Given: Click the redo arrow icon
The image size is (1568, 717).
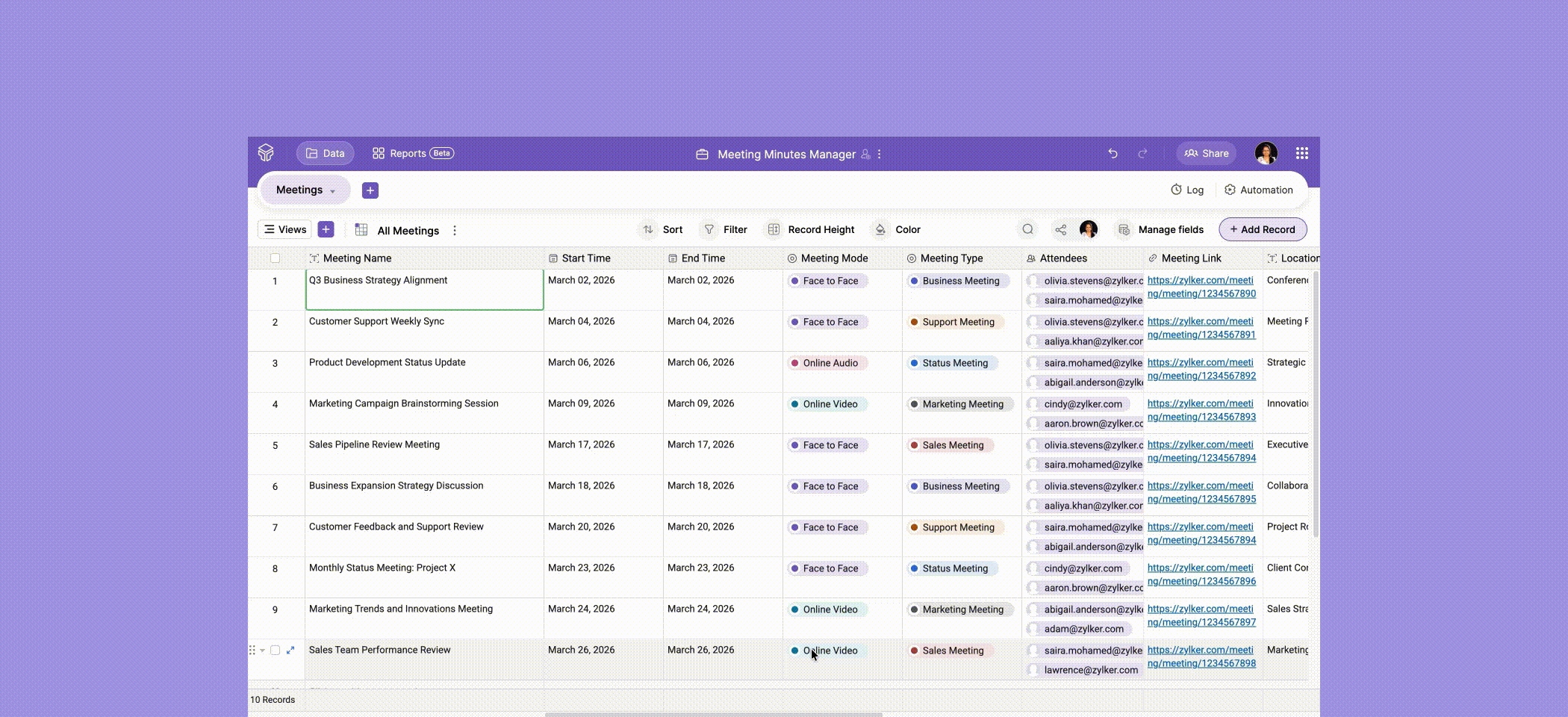Looking at the screenshot, I should point(1142,153).
